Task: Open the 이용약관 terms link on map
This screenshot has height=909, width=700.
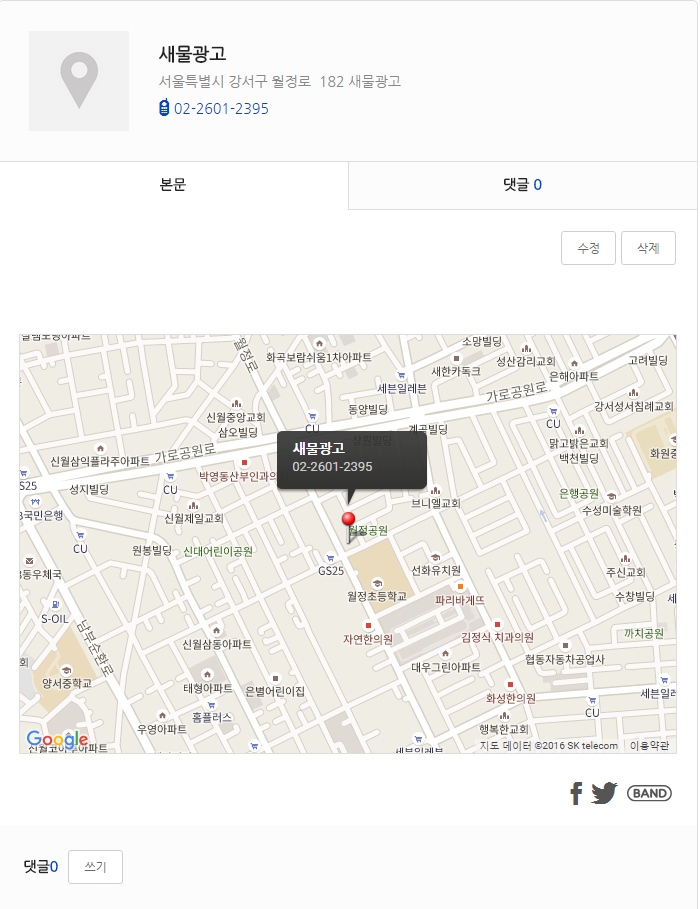Action: pyautogui.click(x=650, y=746)
